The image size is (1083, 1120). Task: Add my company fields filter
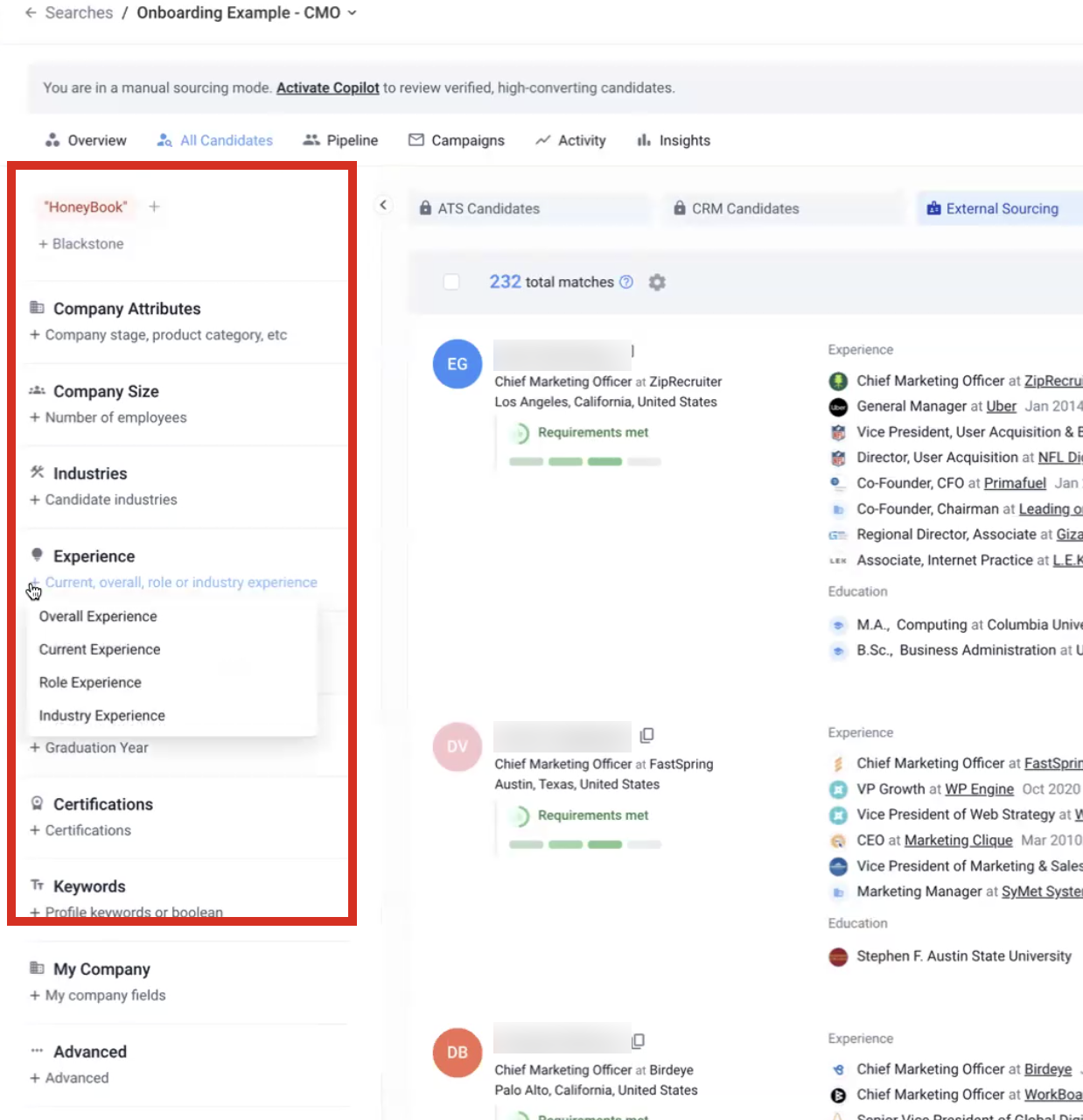pos(98,996)
